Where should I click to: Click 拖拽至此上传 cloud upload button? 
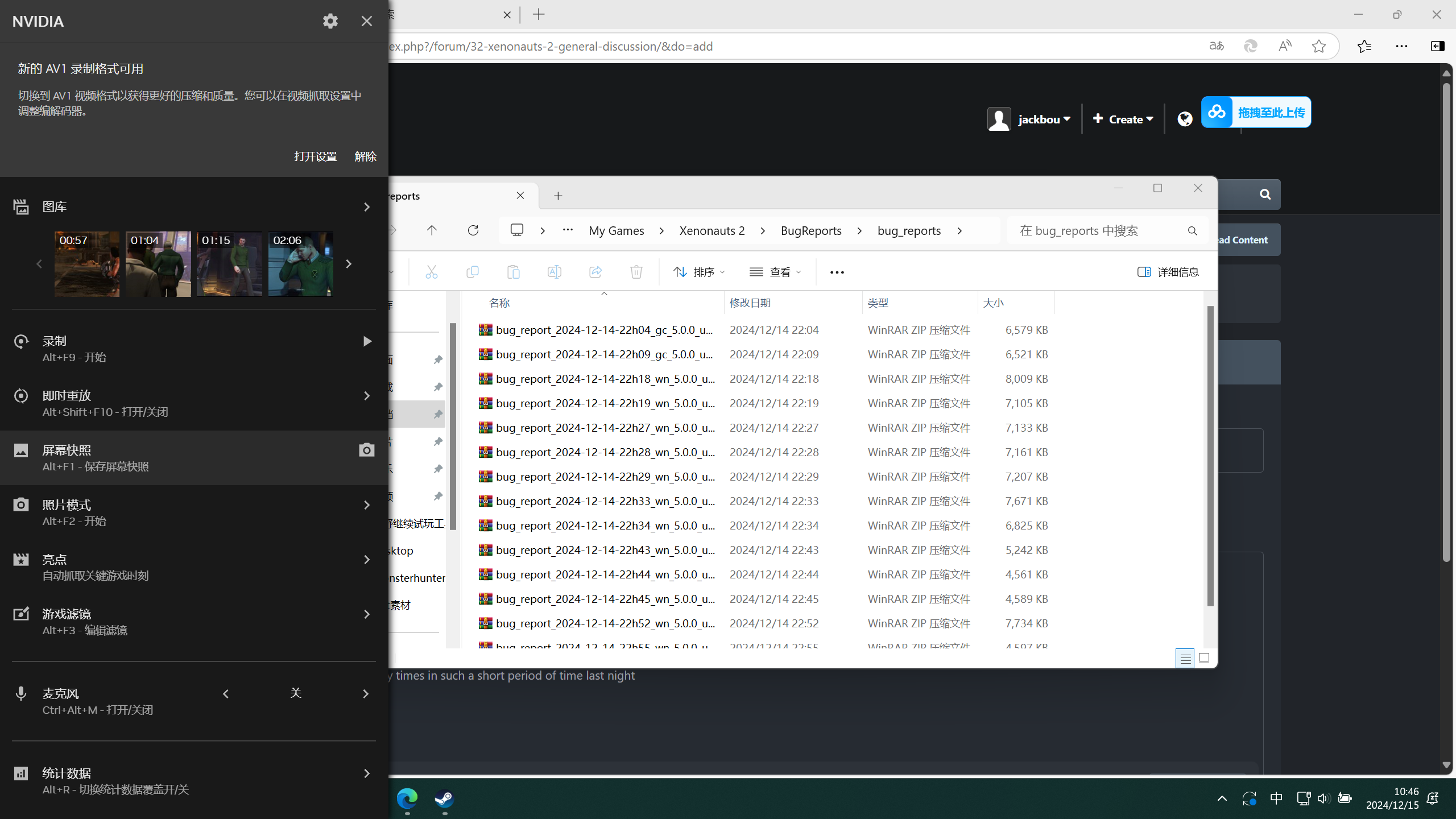tap(1256, 112)
